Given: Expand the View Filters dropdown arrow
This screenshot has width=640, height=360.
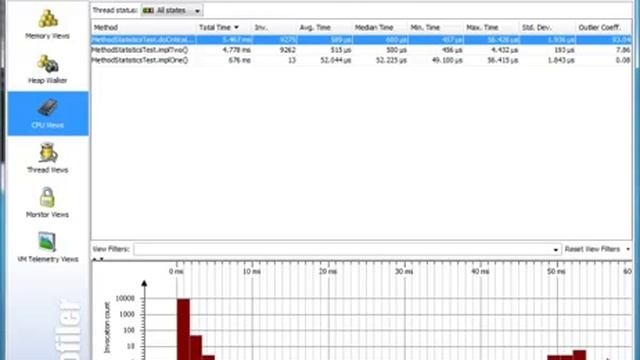Looking at the screenshot, I should (x=556, y=249).
